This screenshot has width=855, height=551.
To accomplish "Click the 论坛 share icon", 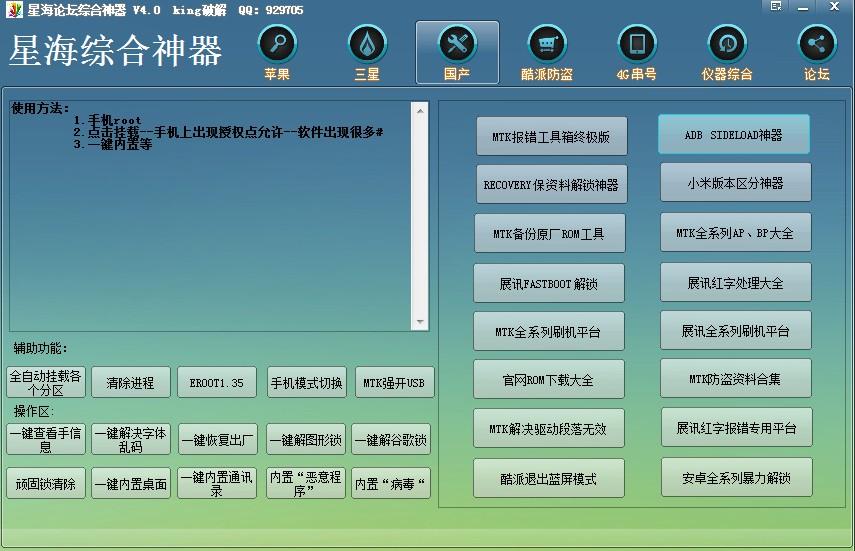I will [x=816, y=45].
